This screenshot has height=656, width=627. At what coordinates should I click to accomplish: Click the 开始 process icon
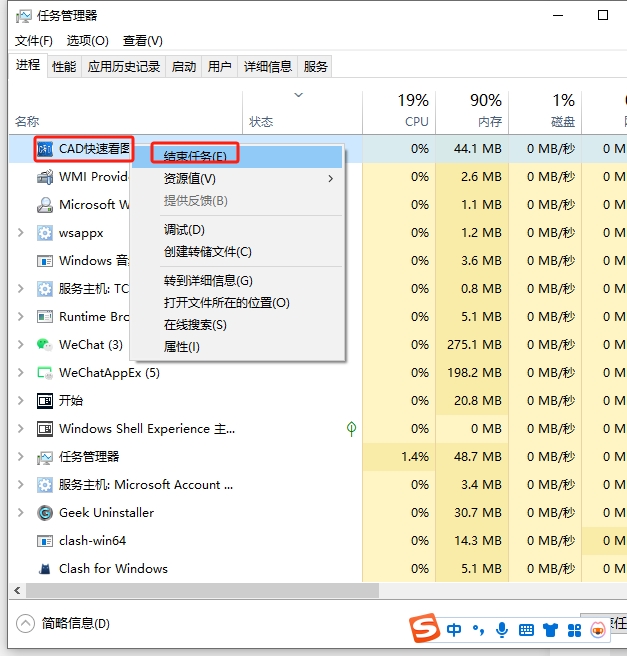(x=45, y=401)
